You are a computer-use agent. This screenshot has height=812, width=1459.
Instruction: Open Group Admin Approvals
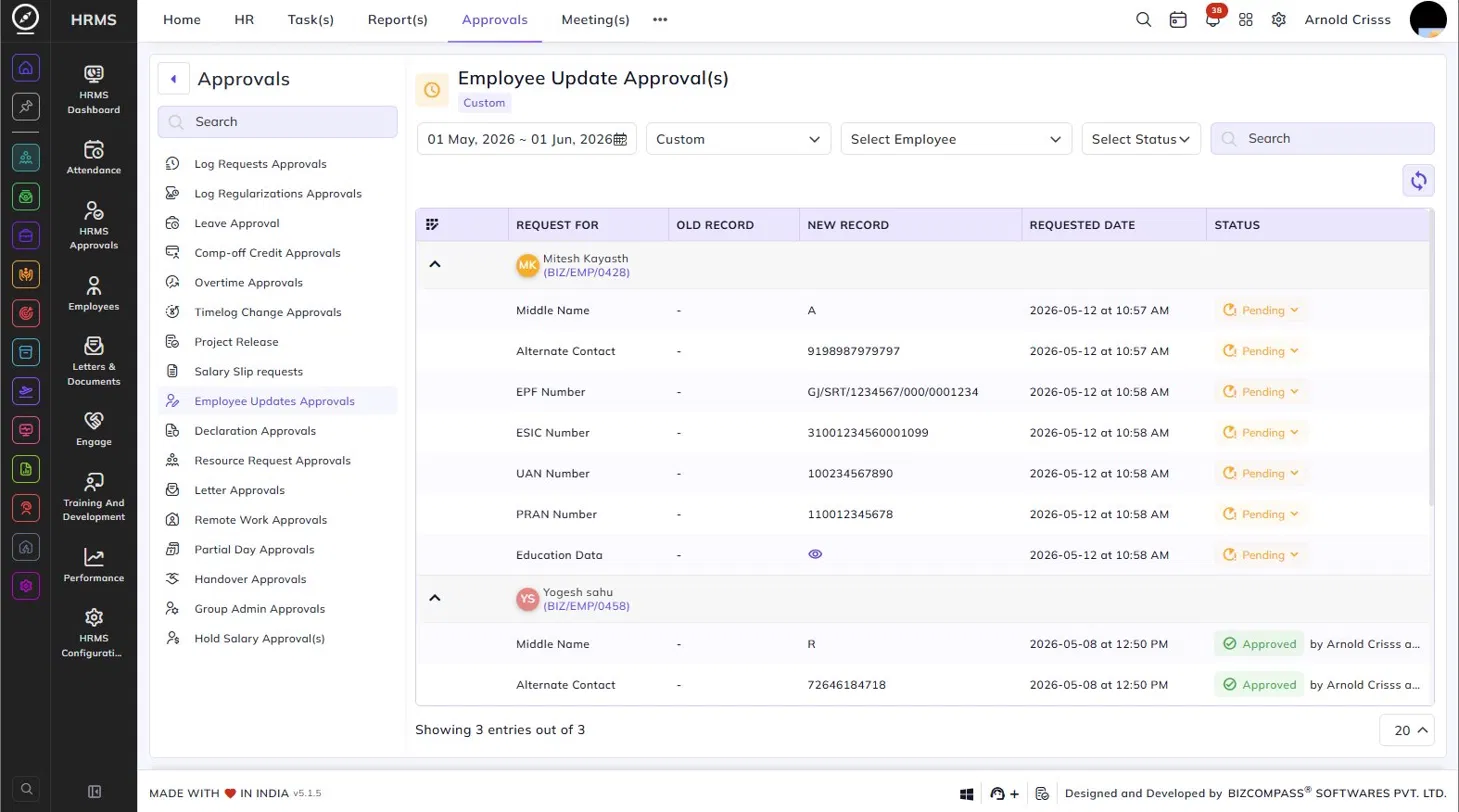[x=277, y=609]
